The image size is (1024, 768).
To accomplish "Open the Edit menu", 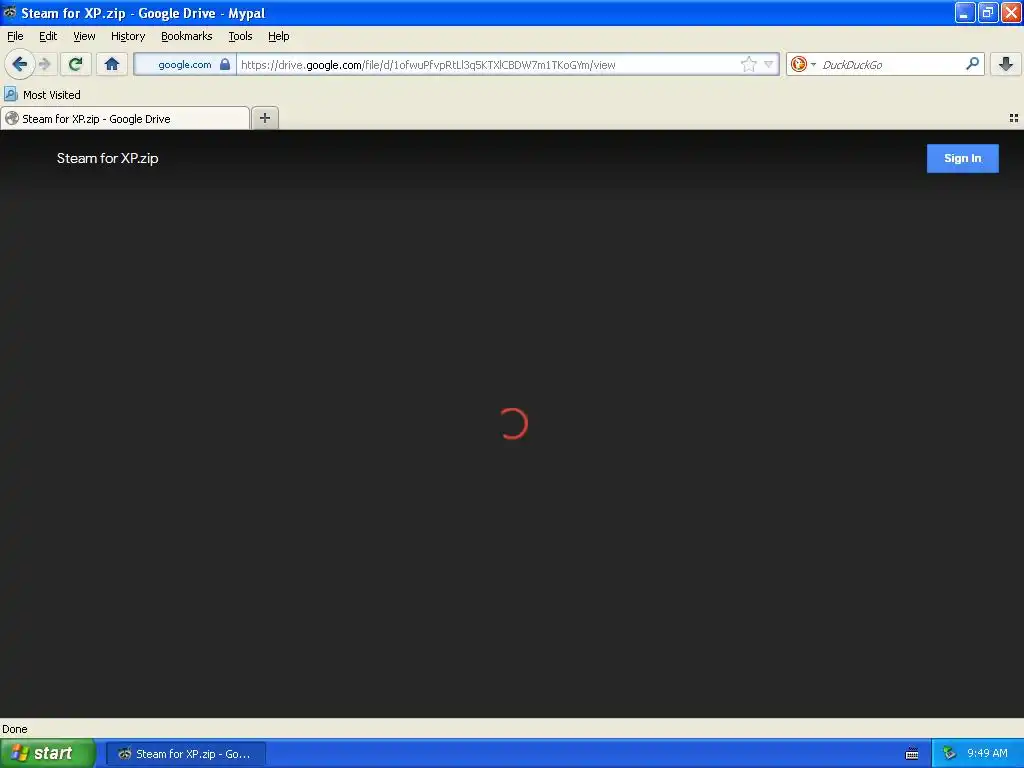I will (x=48, y=37).
